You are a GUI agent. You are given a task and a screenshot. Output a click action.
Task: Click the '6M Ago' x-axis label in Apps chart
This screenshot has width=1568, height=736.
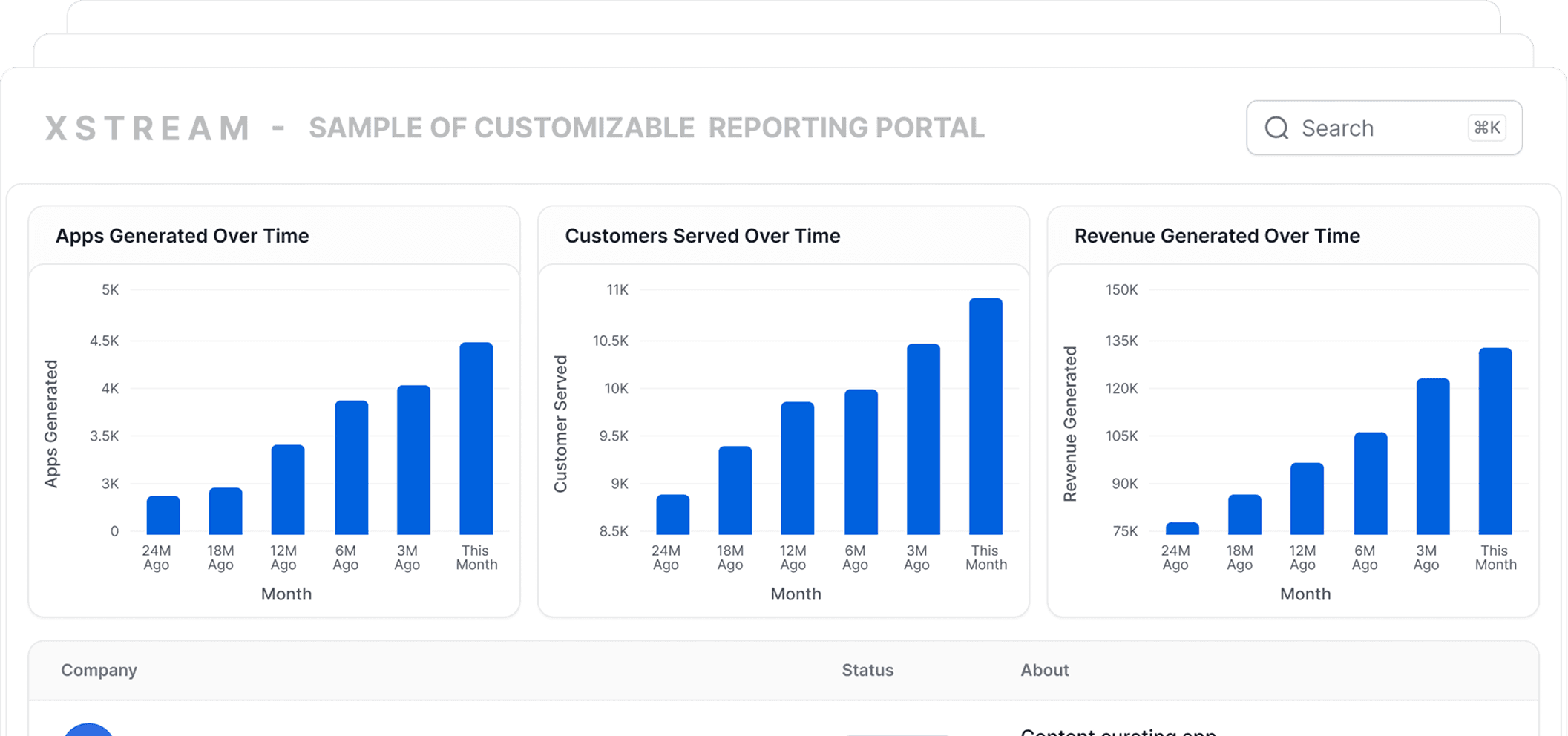[x=345, y=557]
